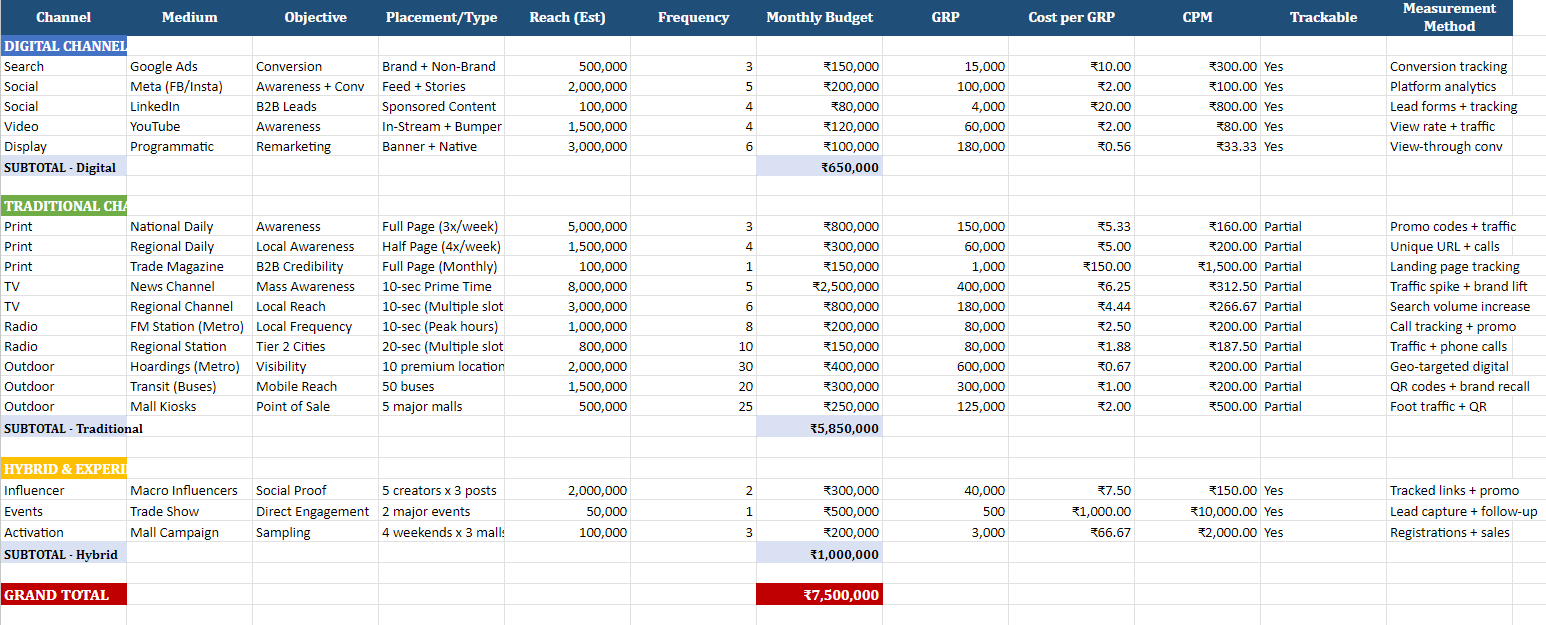Viewport: 1546px width, 625px height.
Task: Select the 50 buses placement cell
Action: coord(441,386)
